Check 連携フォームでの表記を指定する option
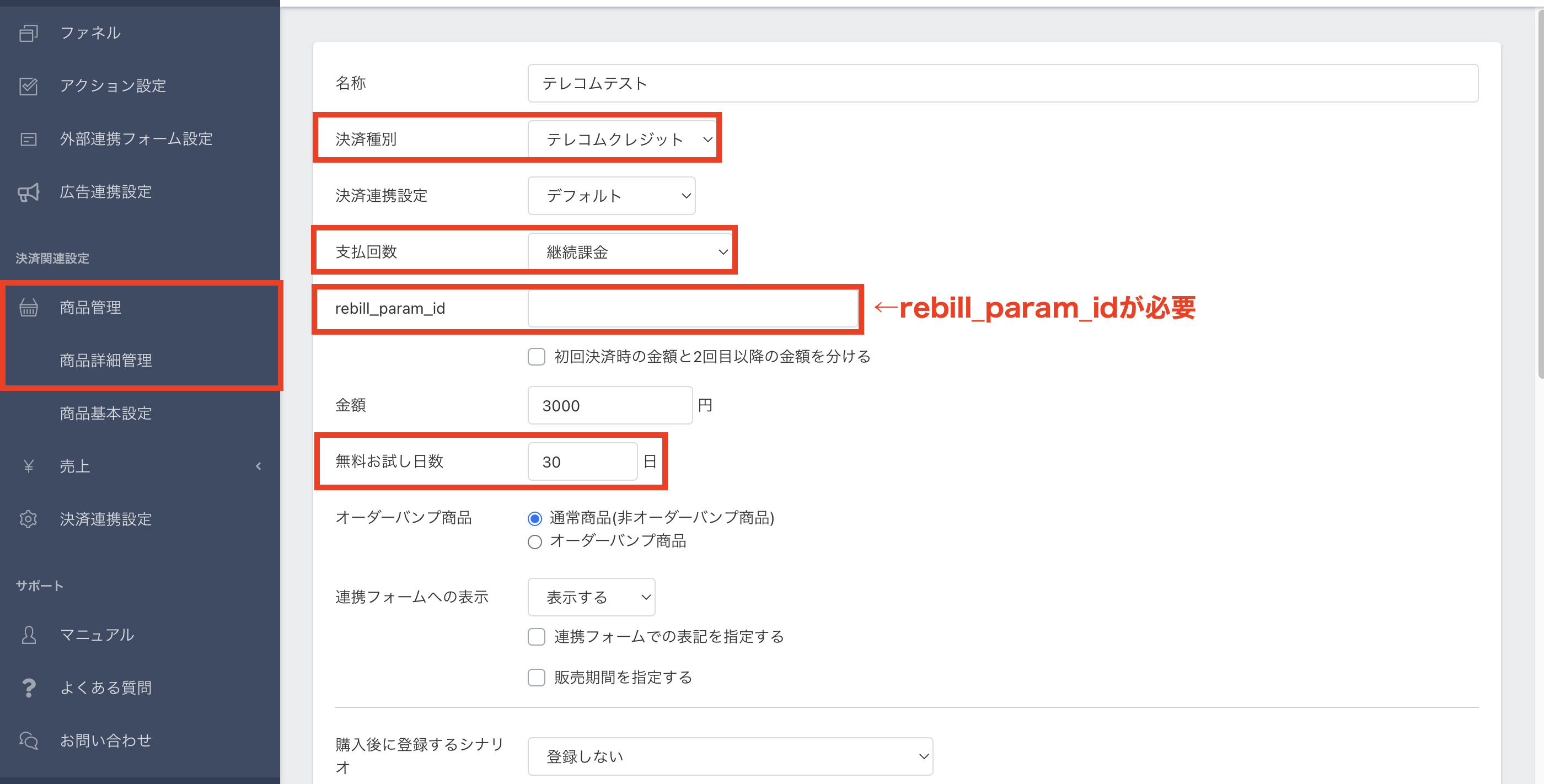 pos(536,637)
